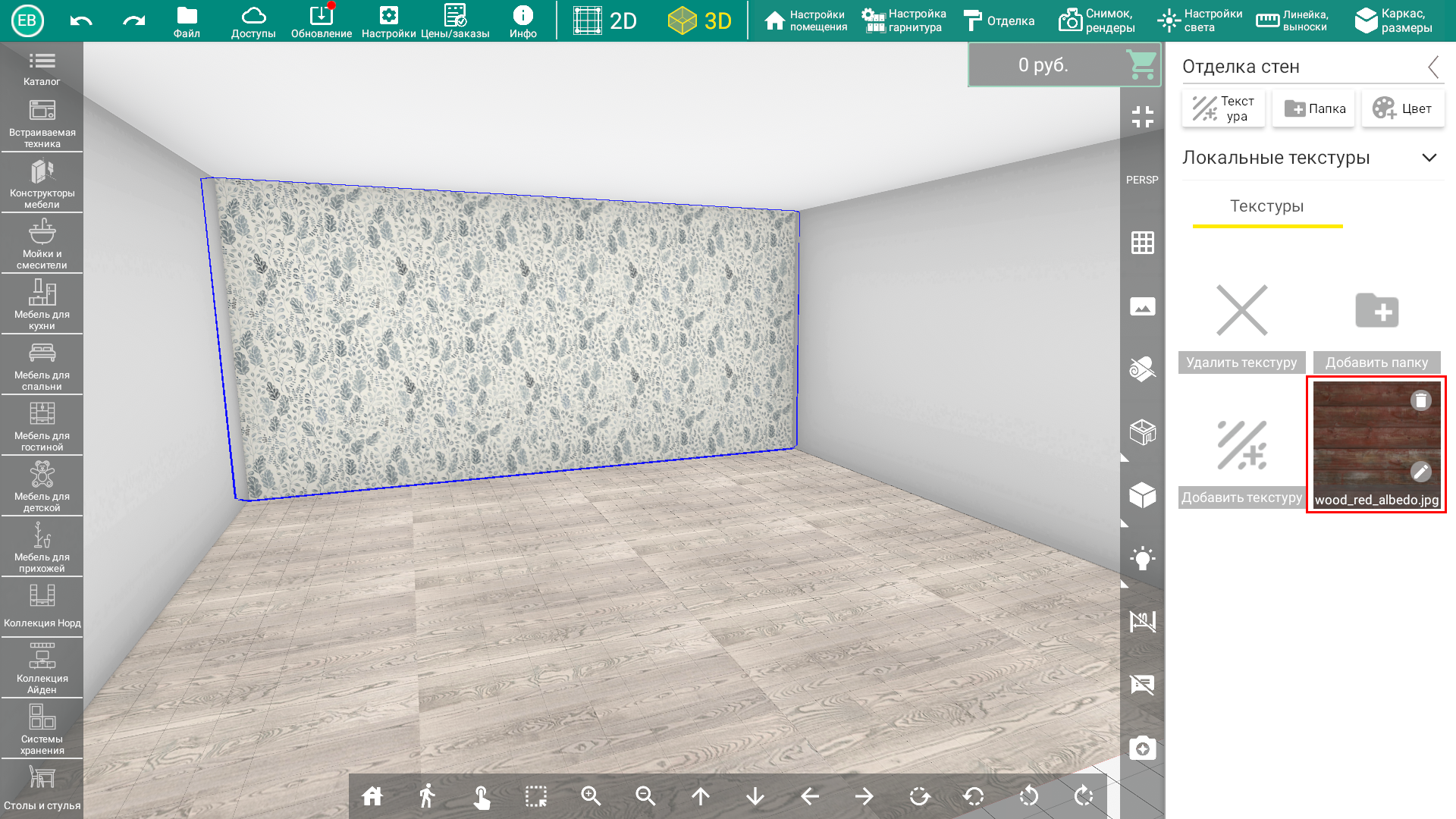Open Коллекция Айден category
The image size is (1456, 819).
click(x=42, y=667)
